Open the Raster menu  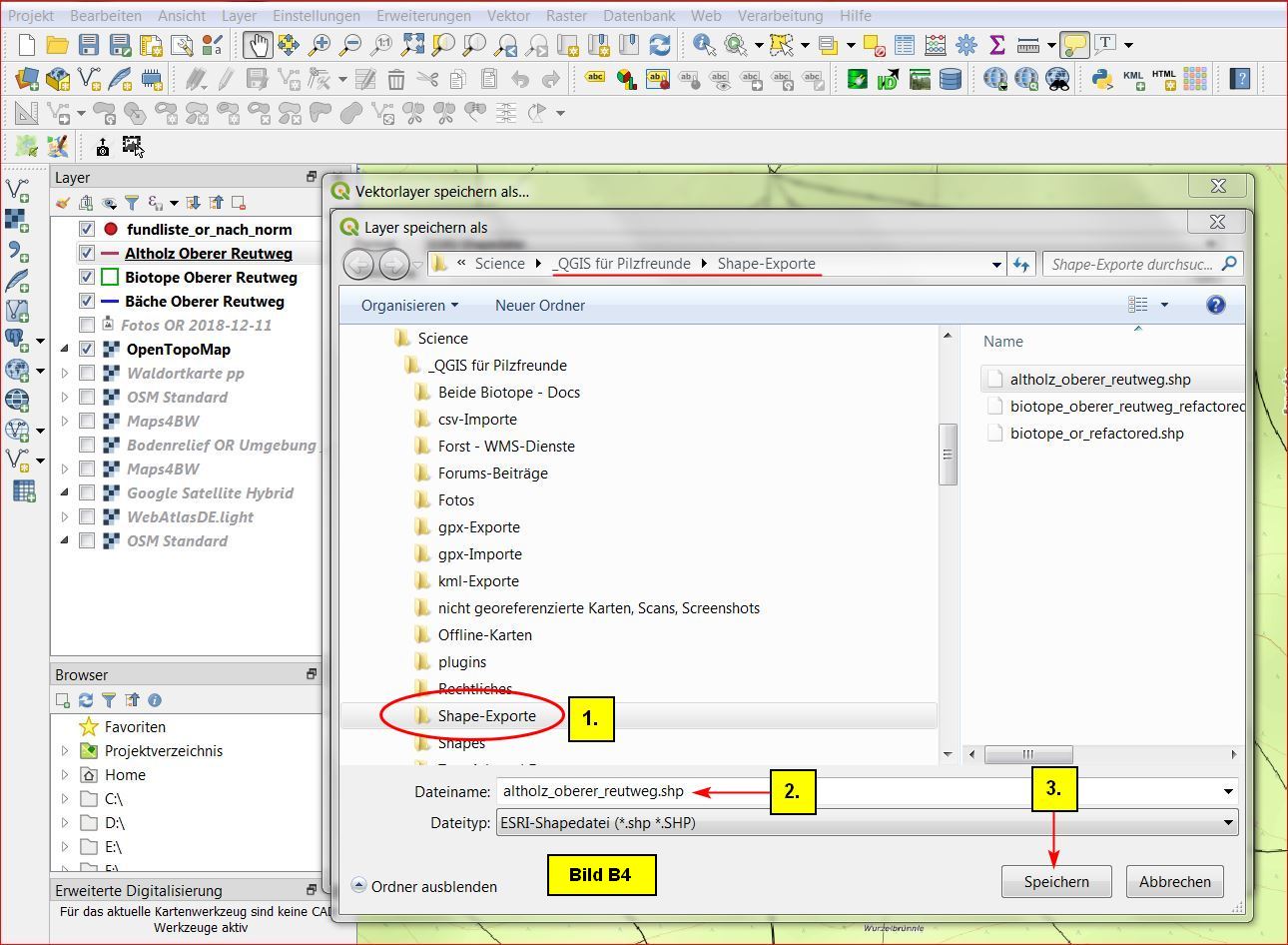click(x=566, y=16)
